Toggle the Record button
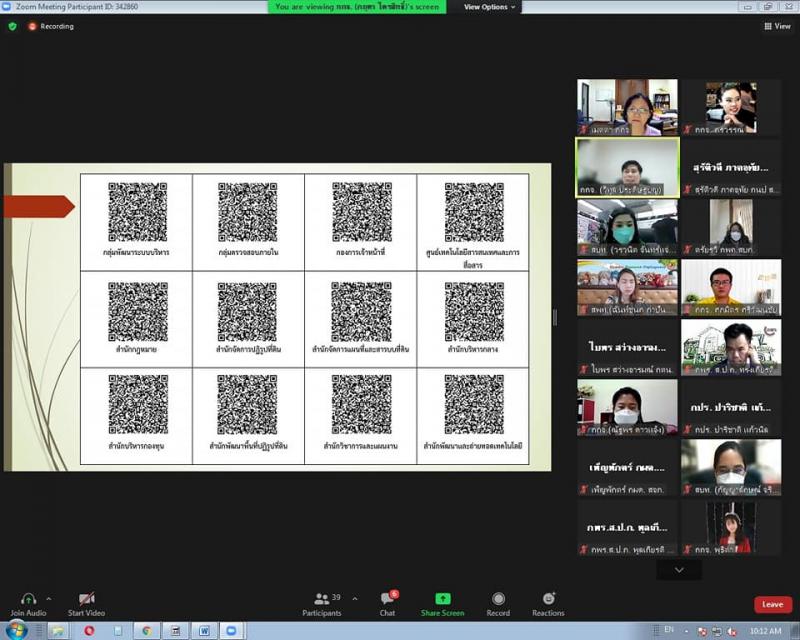Image resolution: width=800 pixels, height=640 pixels. [x=498, y=604]
